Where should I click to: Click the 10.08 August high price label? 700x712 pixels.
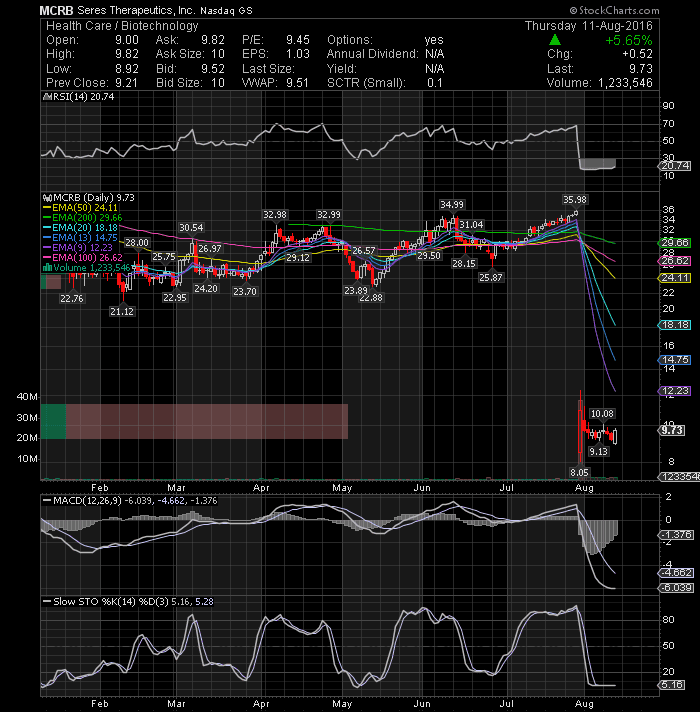pos(602,414)
